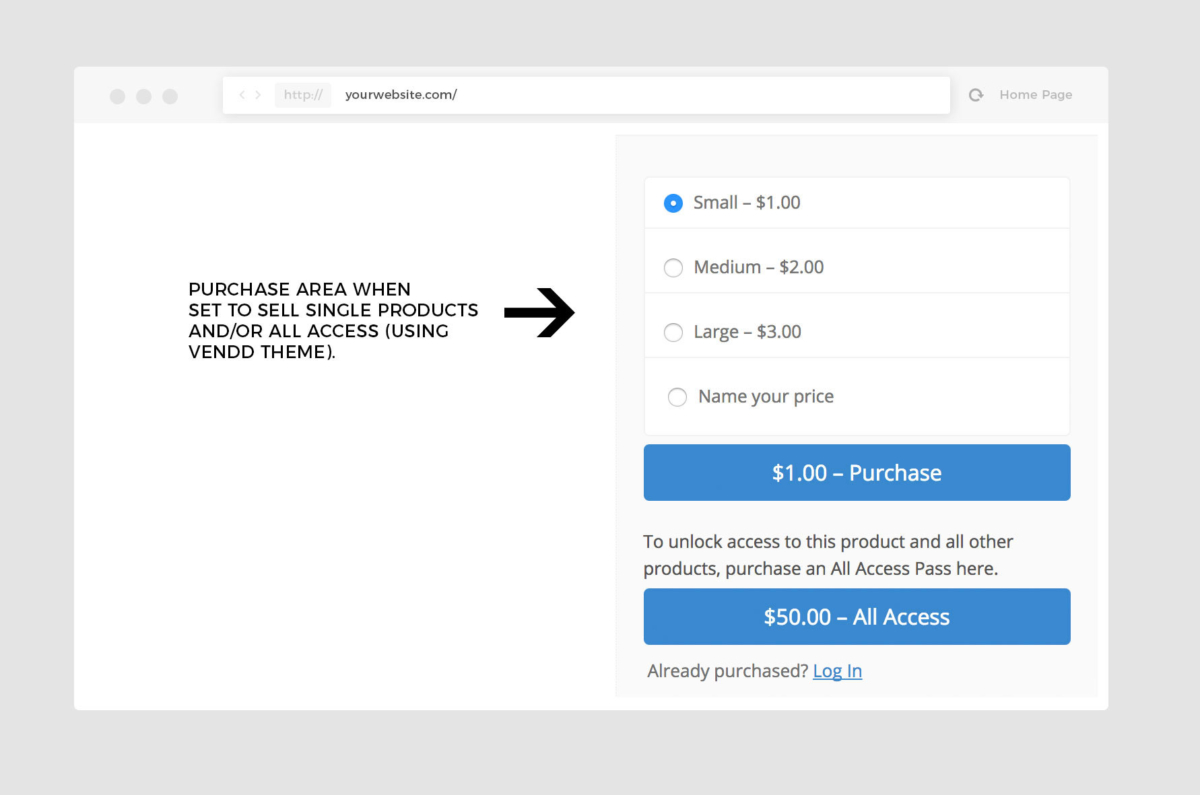Go to Home Page in browser bar
This screenshot has height=795, width=1200.
(1035, 95)
